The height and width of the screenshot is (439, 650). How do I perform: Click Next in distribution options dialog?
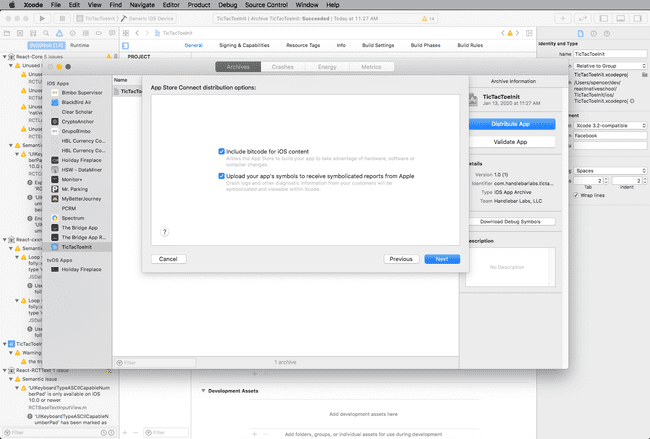click(442, 259)
